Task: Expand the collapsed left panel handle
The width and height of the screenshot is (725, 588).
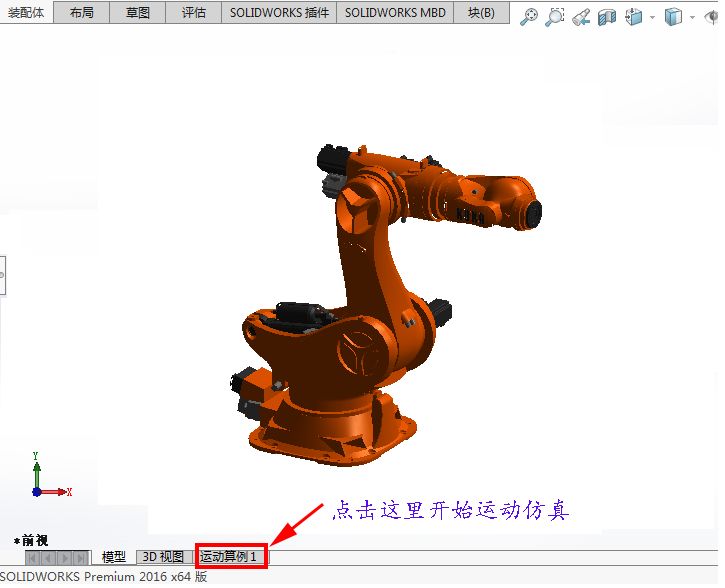Action: pos(3,274)
